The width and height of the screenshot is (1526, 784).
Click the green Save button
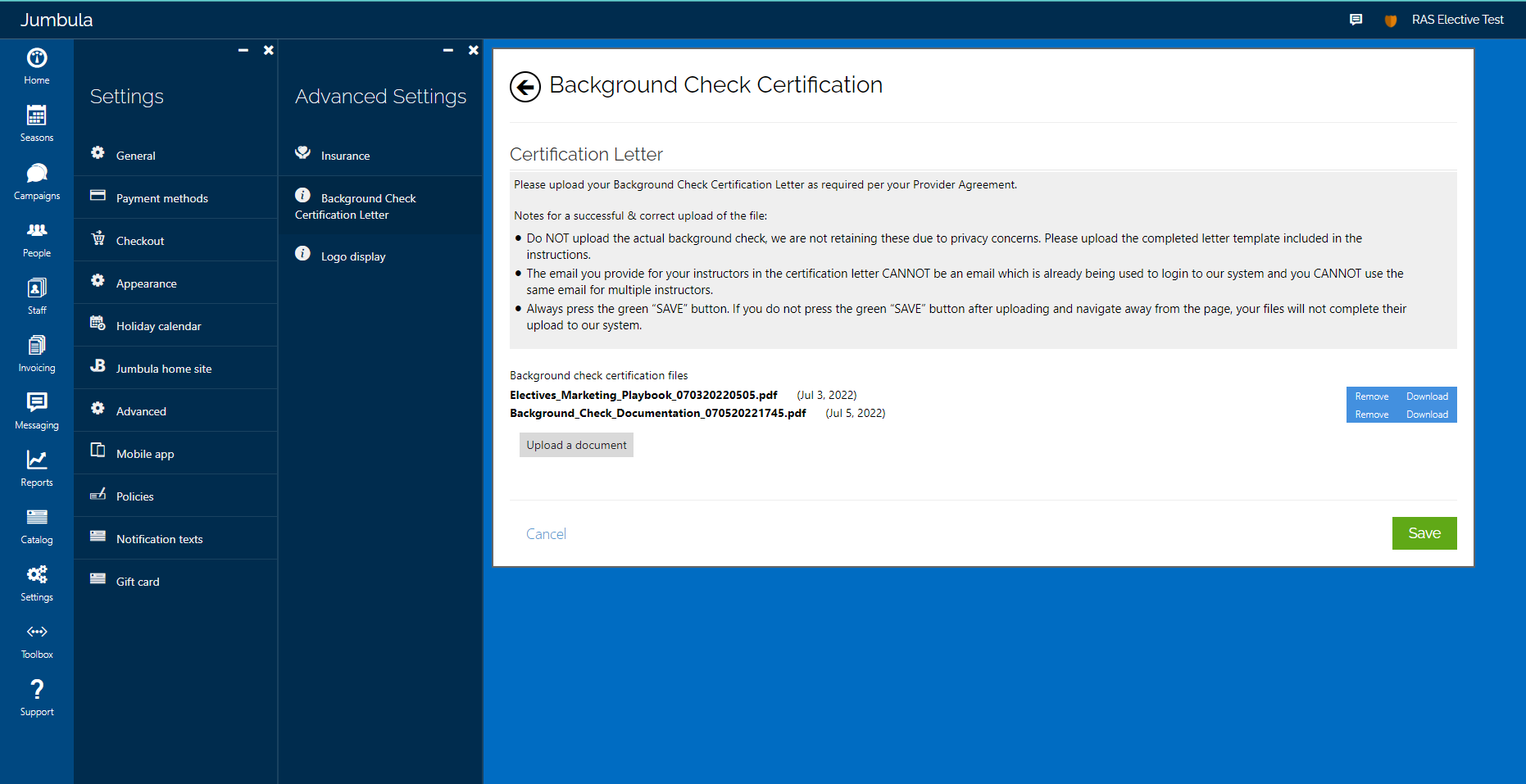click(1424, 533)
